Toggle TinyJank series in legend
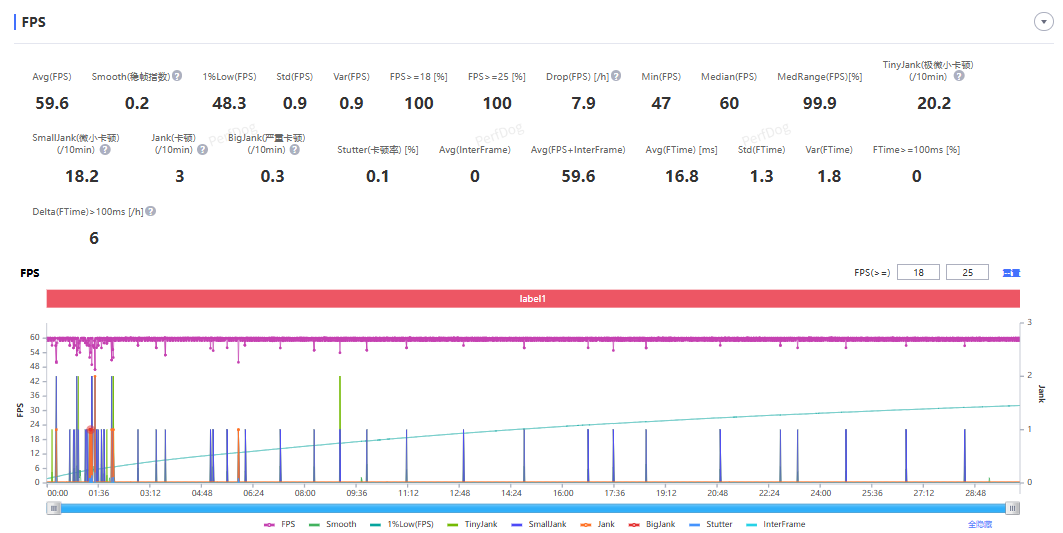Viewport: 1063px width, 533px height. [x=472, y=524]
